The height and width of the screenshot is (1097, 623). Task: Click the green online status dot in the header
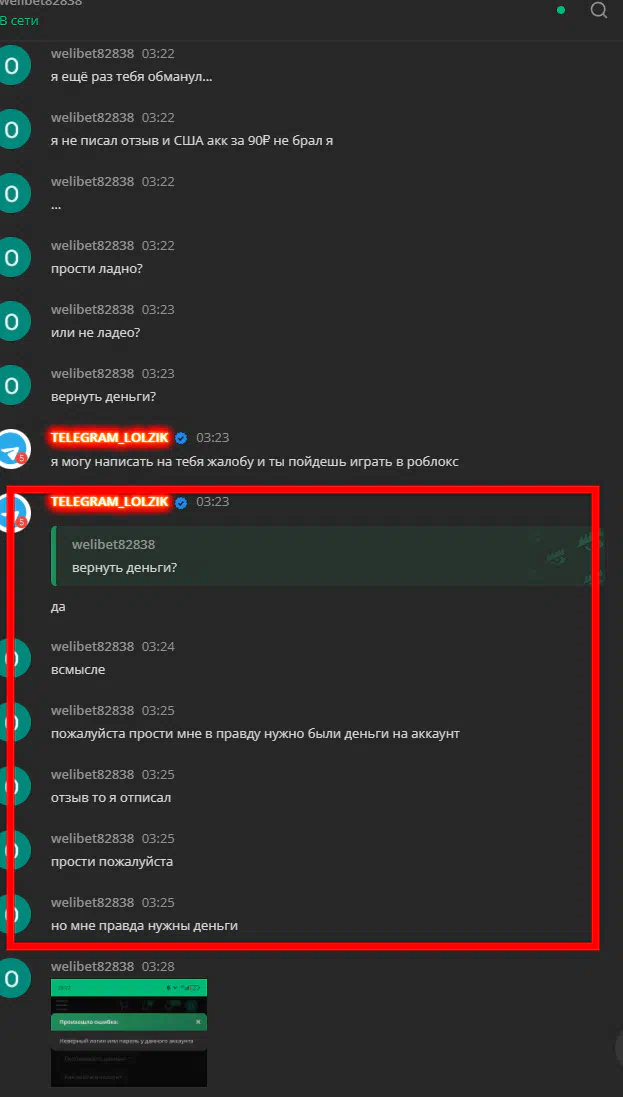561,10
